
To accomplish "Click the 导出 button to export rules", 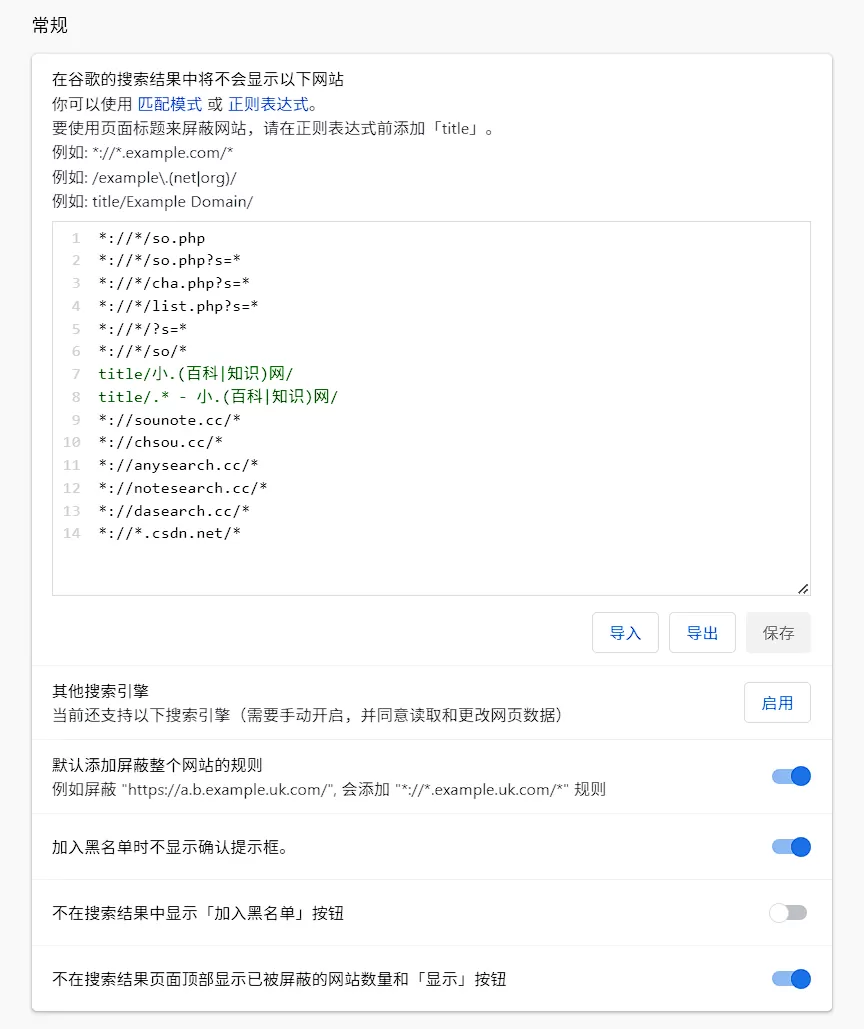I will point(702,632).
